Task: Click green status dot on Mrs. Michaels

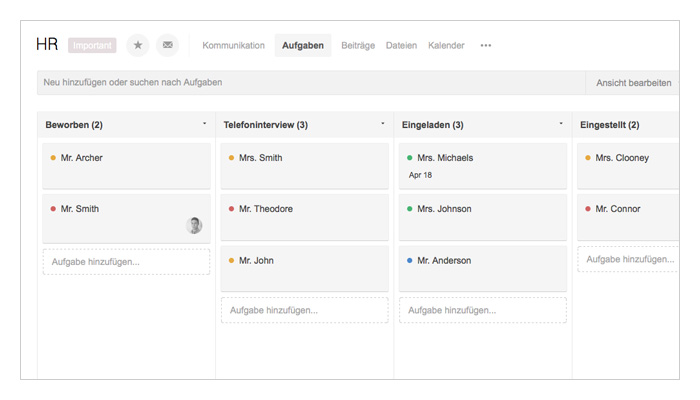Action: point(410,158)
